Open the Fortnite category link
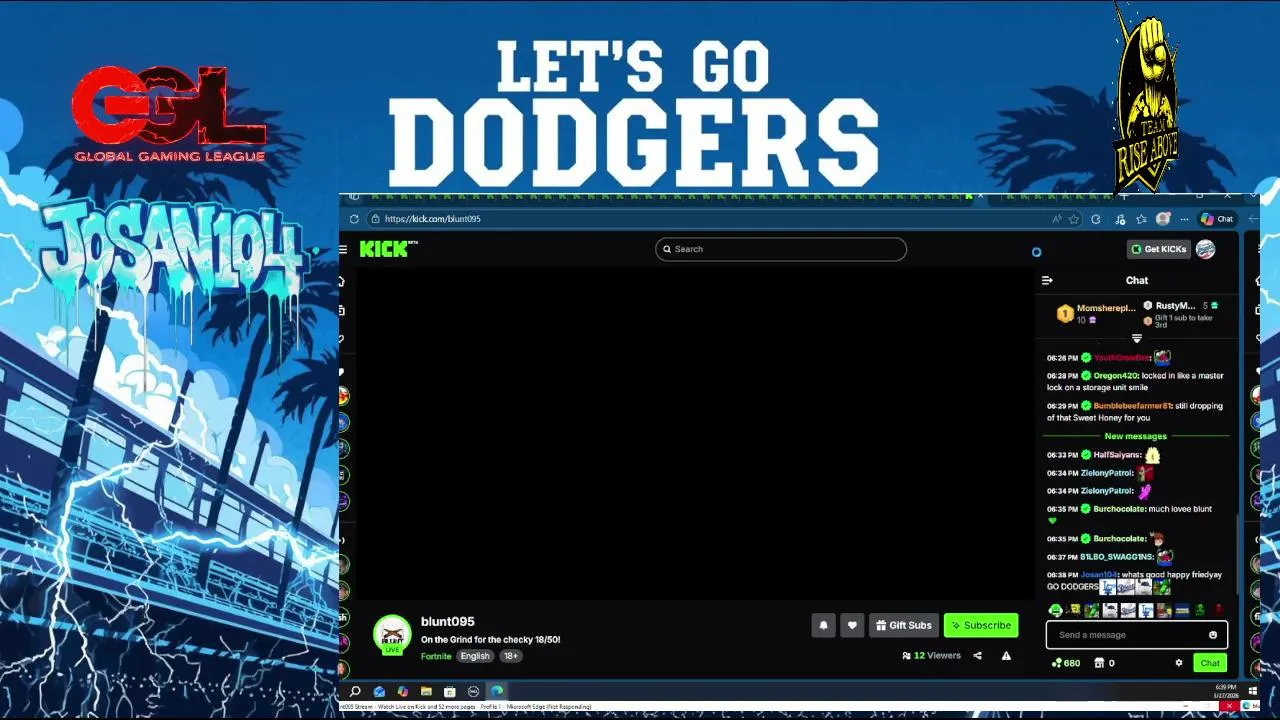The height and width of the screenshot is (720, 1280). tap(436, 657)
